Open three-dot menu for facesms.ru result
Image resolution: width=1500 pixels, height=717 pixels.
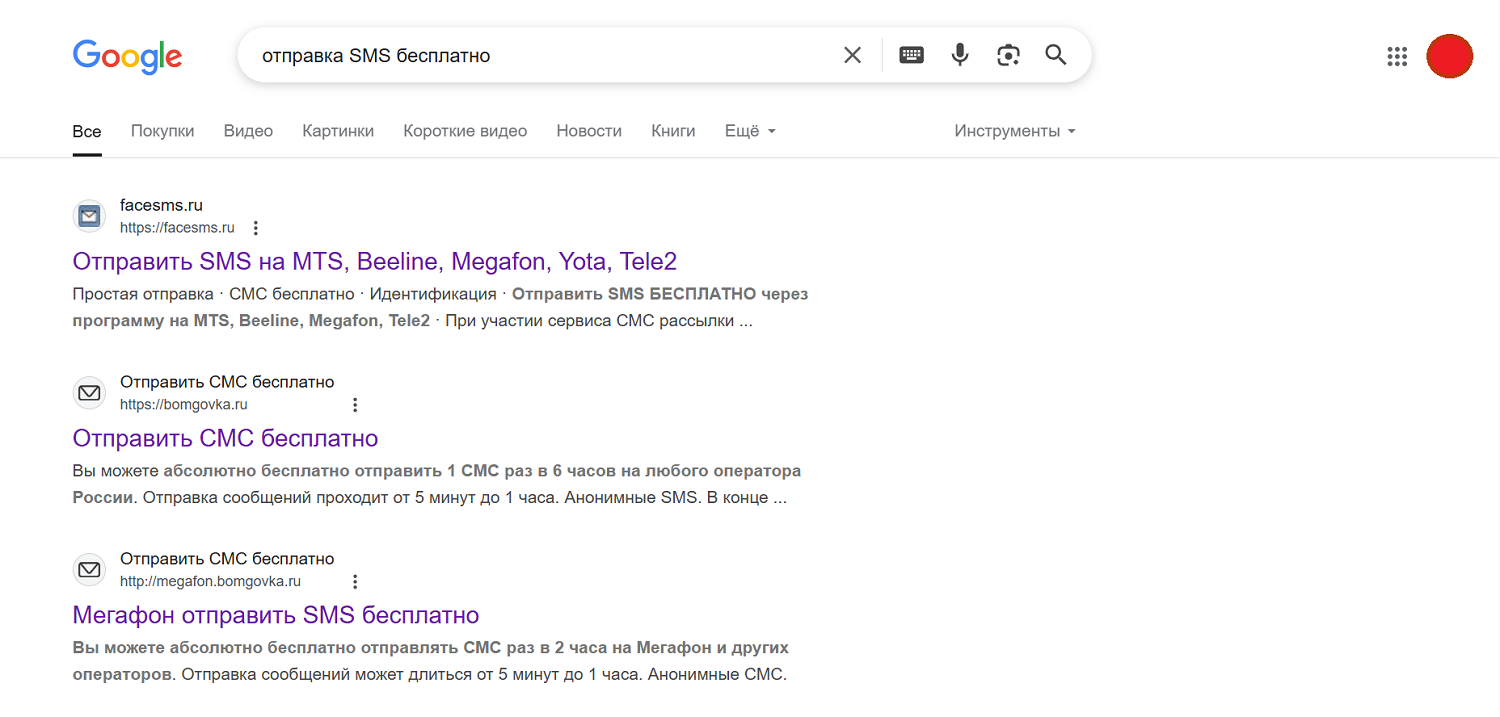tap(256, 228)
